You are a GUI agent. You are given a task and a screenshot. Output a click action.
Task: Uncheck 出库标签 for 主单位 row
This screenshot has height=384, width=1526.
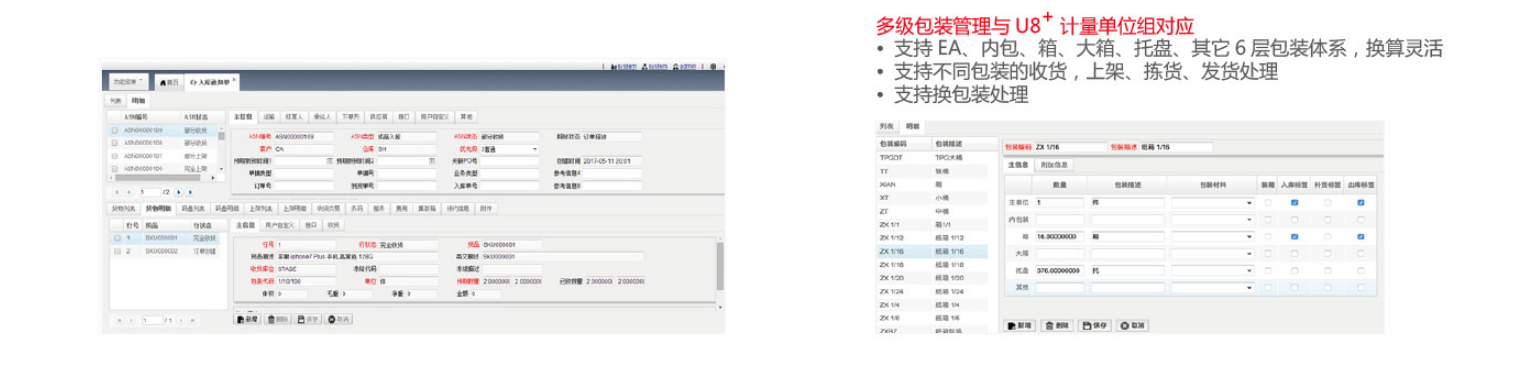(1361, 203)
